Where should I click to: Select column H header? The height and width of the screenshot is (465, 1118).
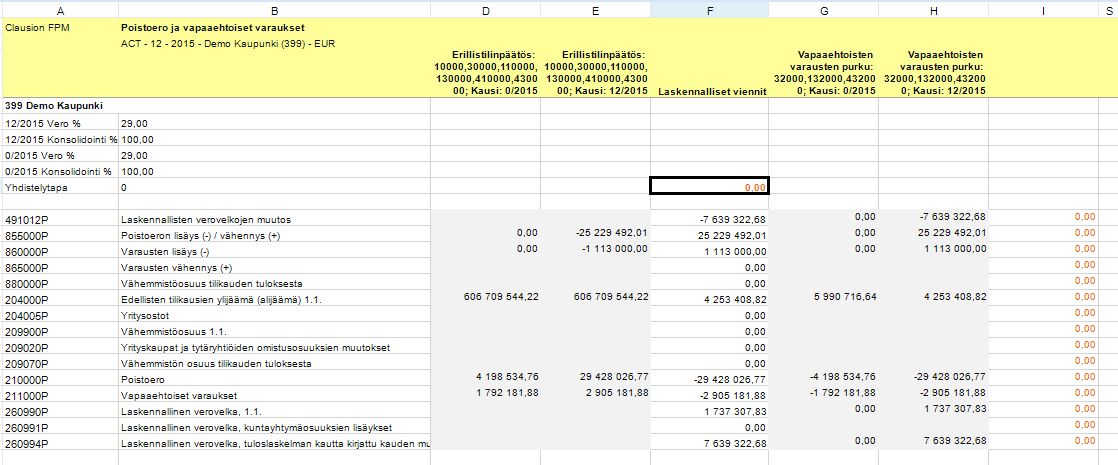click(933, 9)
